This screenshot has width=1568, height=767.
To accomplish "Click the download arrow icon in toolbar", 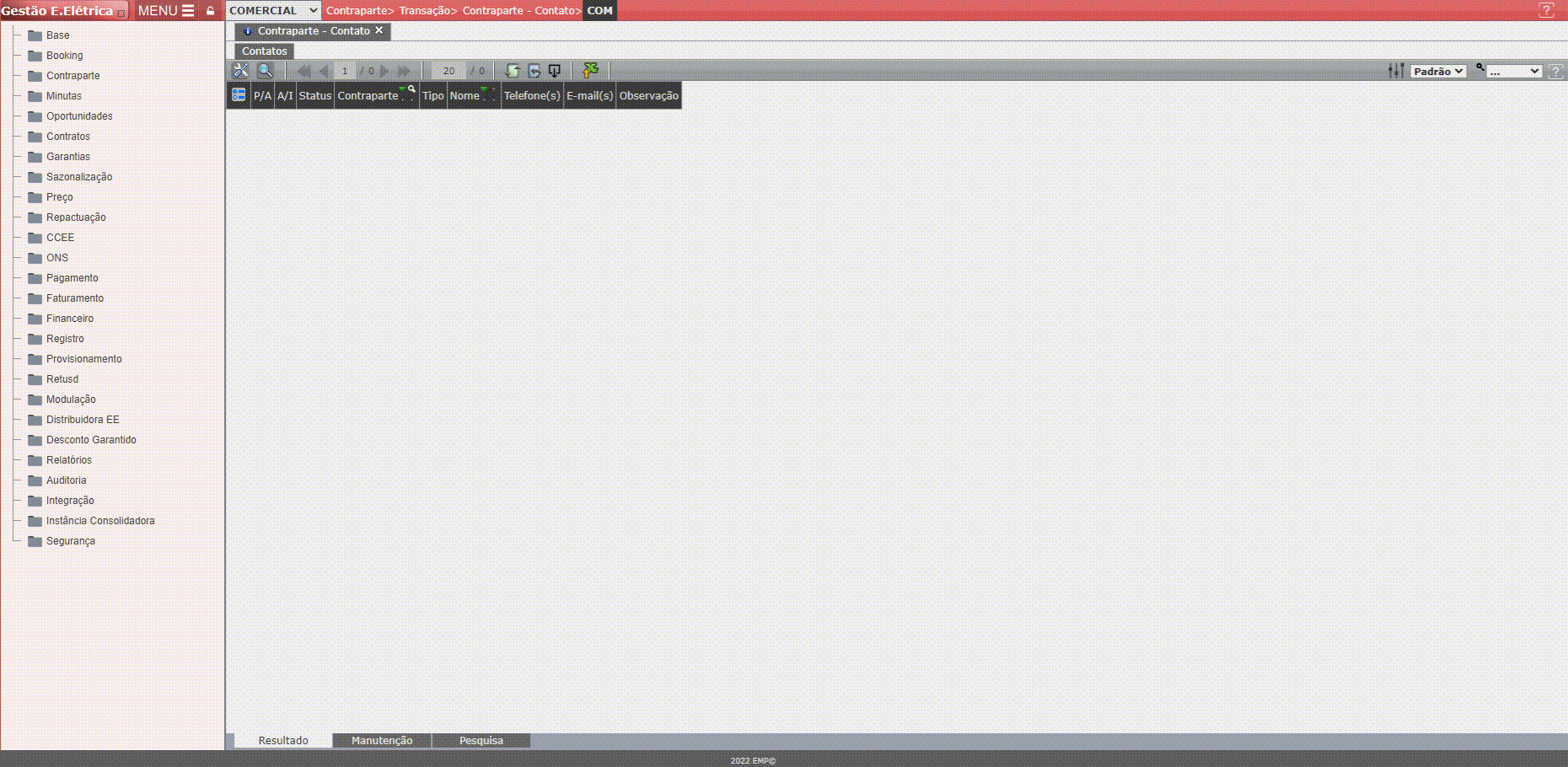I will [x=555, y=71].
